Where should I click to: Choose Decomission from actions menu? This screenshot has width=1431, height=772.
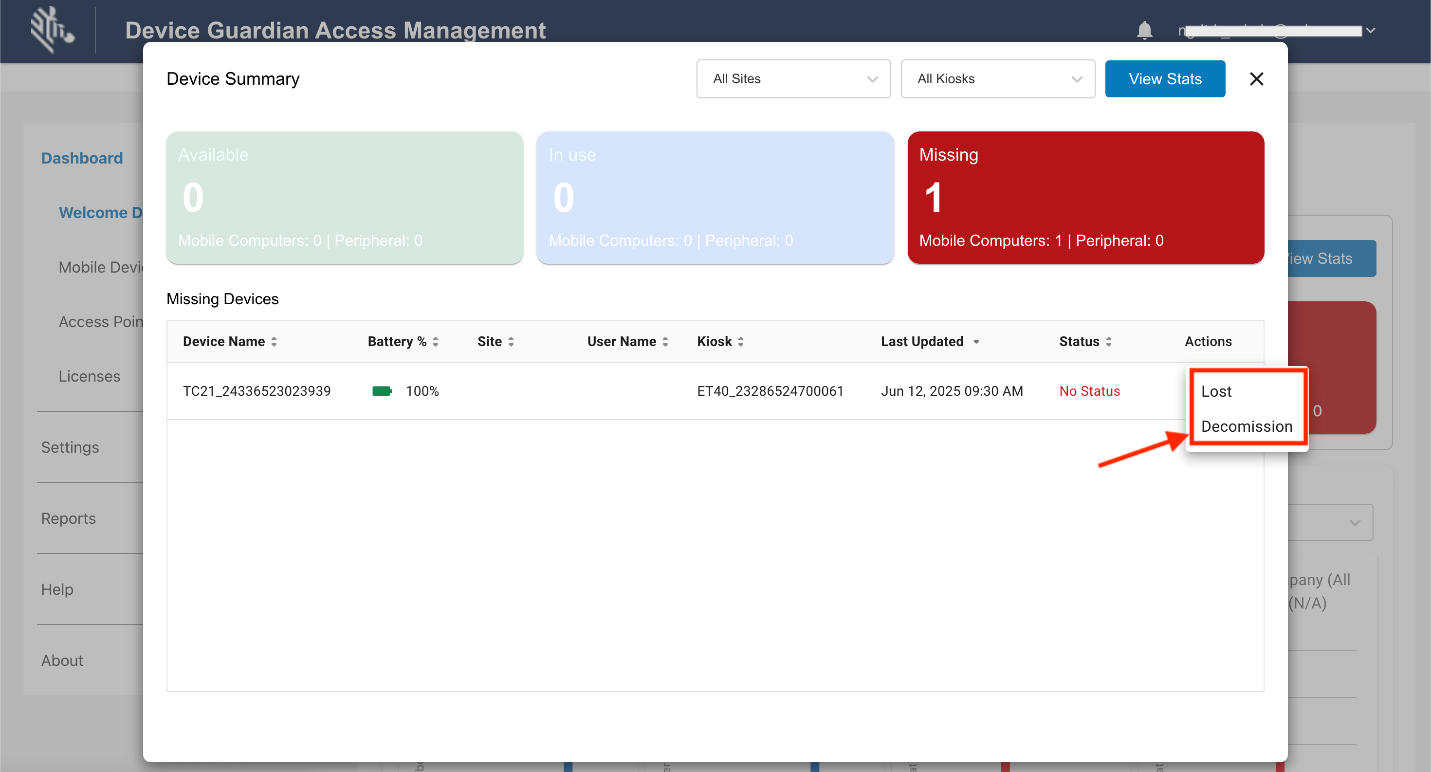pos(1247,426)
